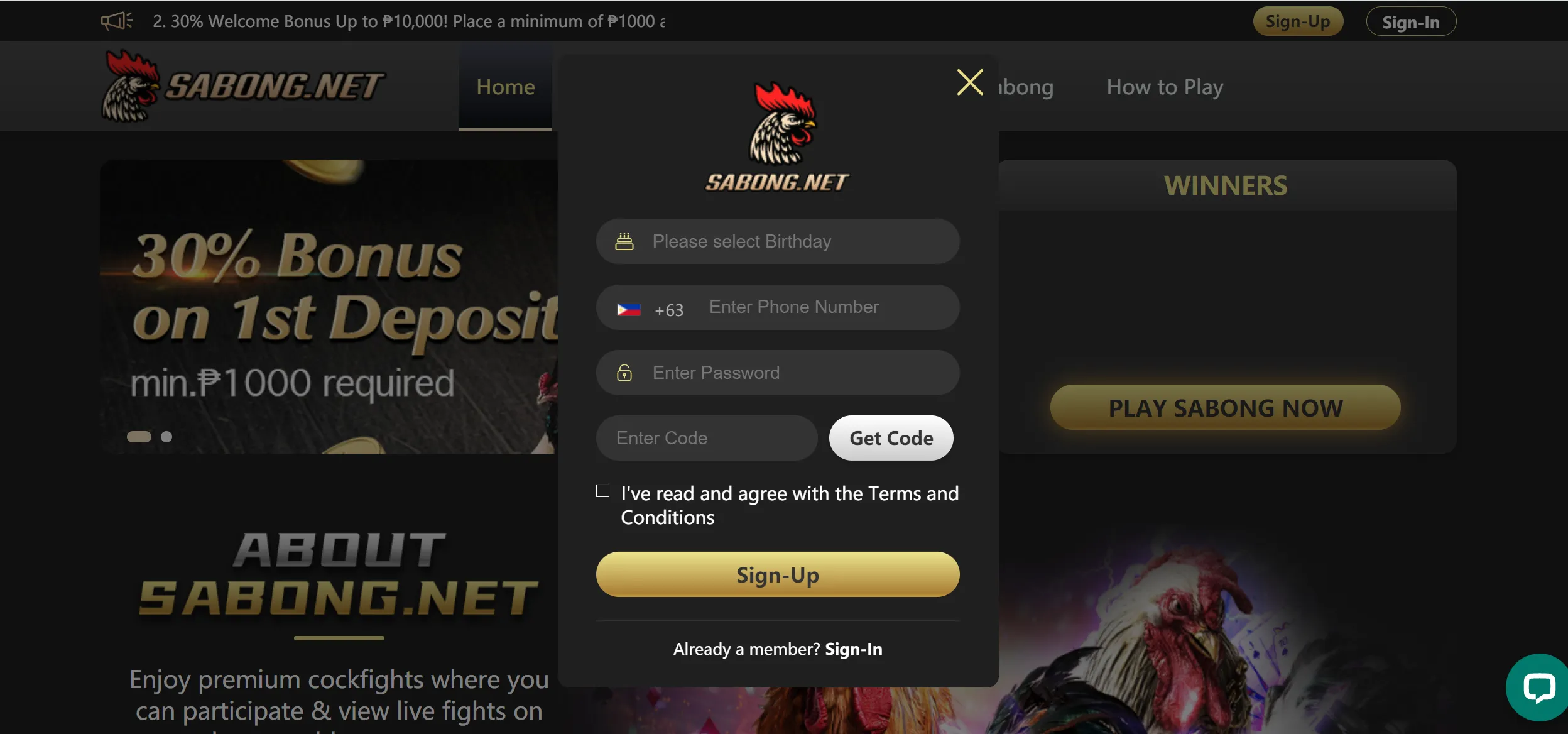Click the Home tab in navigation

pos(505,86)
